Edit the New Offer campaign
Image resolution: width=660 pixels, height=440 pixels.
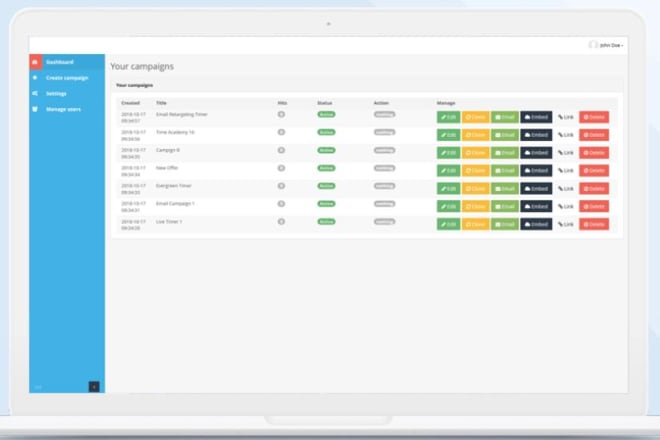point(448,171)
